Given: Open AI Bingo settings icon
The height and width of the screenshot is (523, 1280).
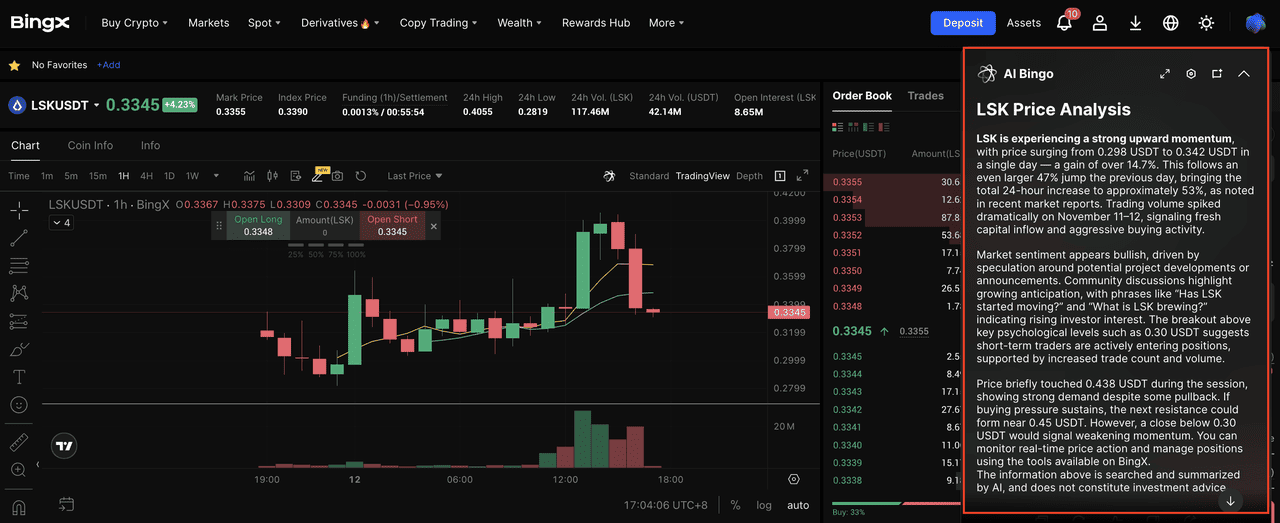Looking at the screenshot, I should 1191,74.
